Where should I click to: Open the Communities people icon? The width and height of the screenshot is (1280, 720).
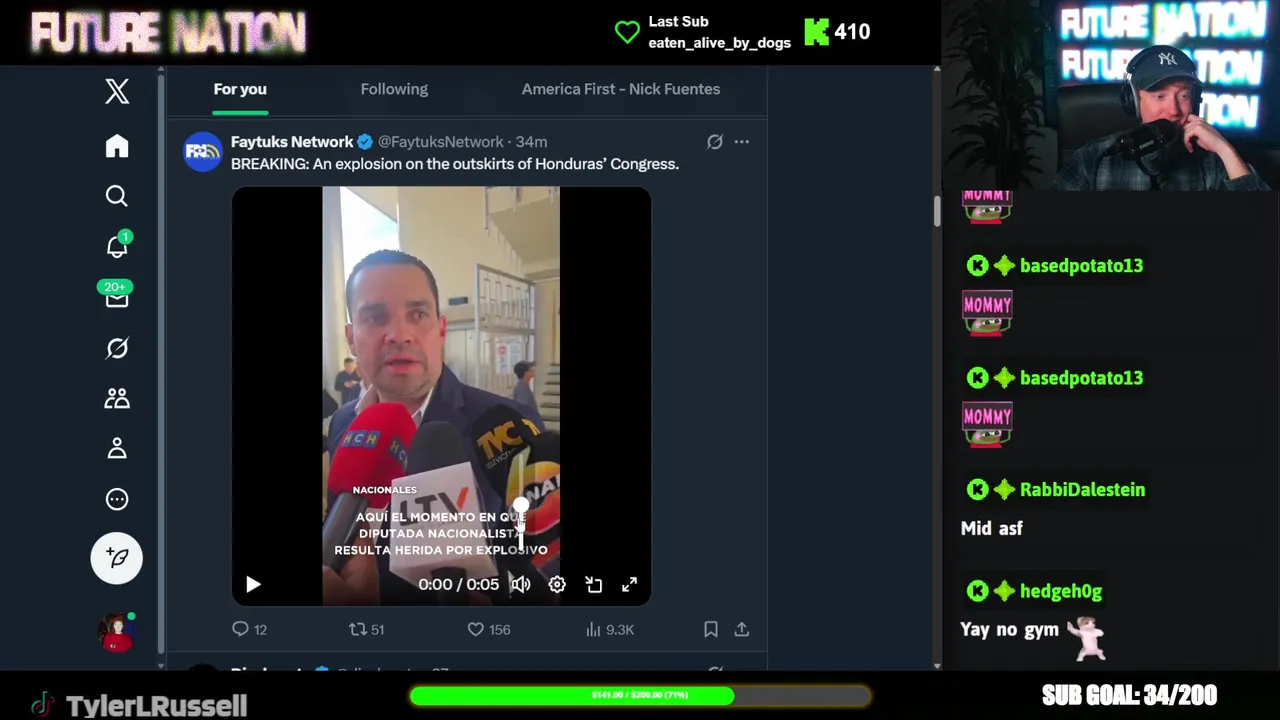click(x=117, y=398)
